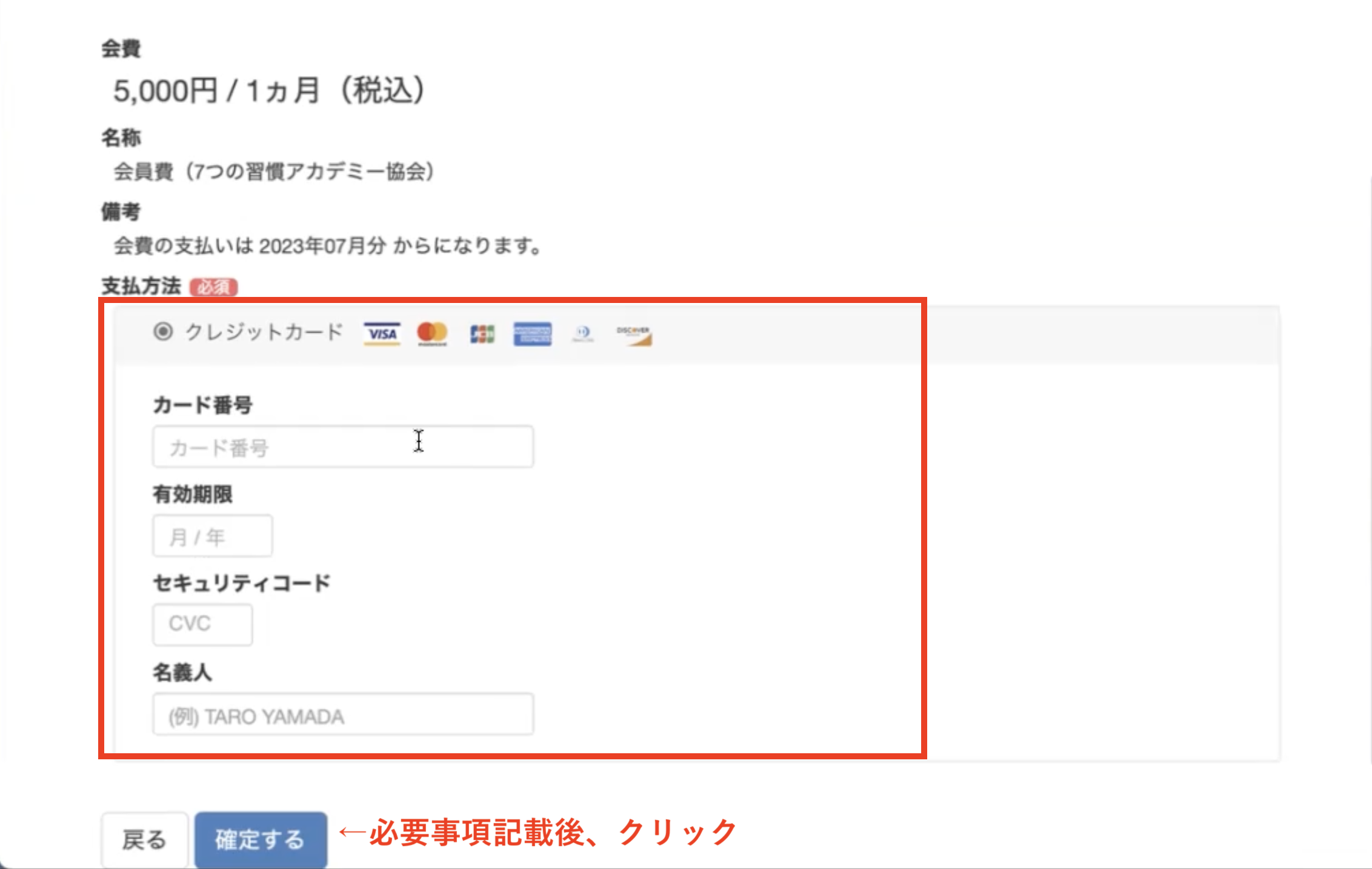Image resolution: width=1372 pixels, height=869 pixels.
Task: Click the カード番号 field label
Action: 202,405
